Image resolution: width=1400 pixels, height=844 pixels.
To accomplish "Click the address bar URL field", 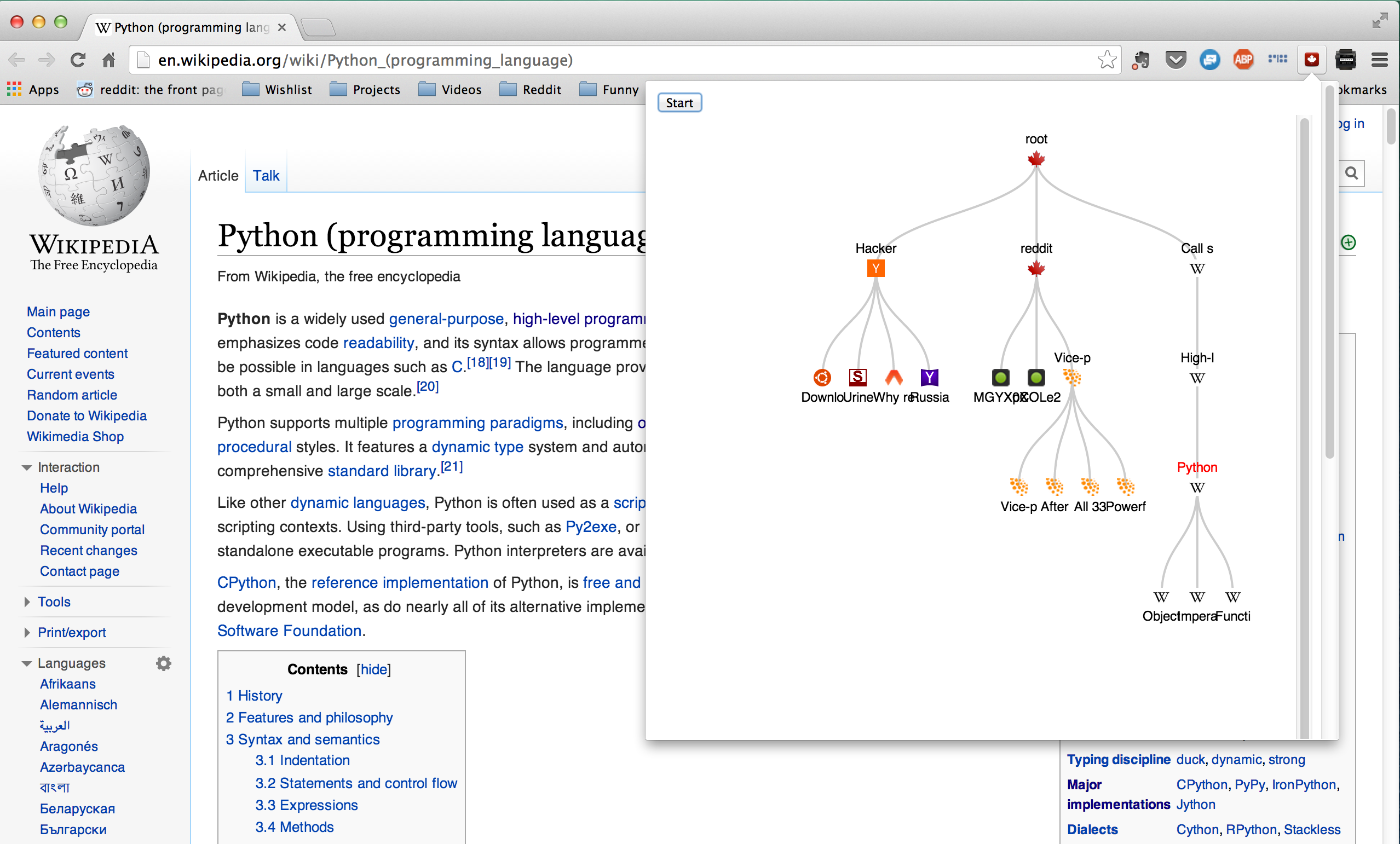I will pyautogui.click(x=568, y=60).
